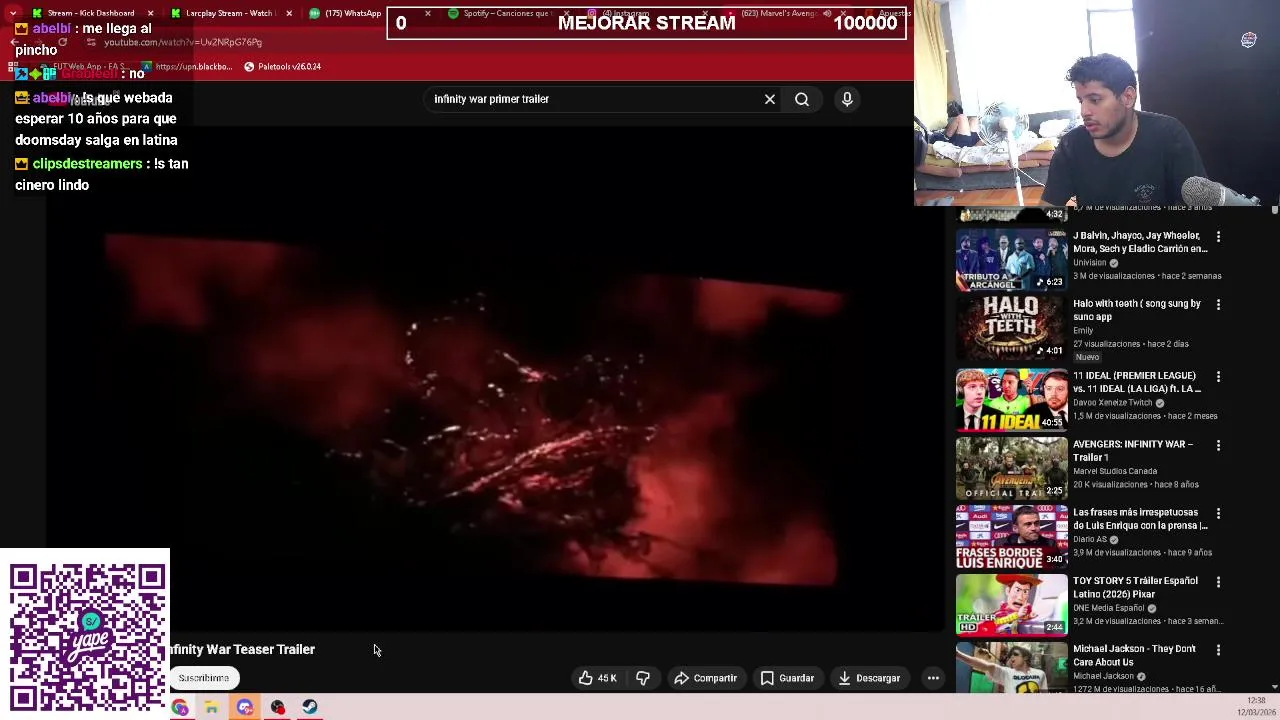The height and width of the screenshot is (720, 1280).
Task: Click the video title 'Infinity War Teaser Trailer'
Action: pyautogui.click(x=242, y=650)
